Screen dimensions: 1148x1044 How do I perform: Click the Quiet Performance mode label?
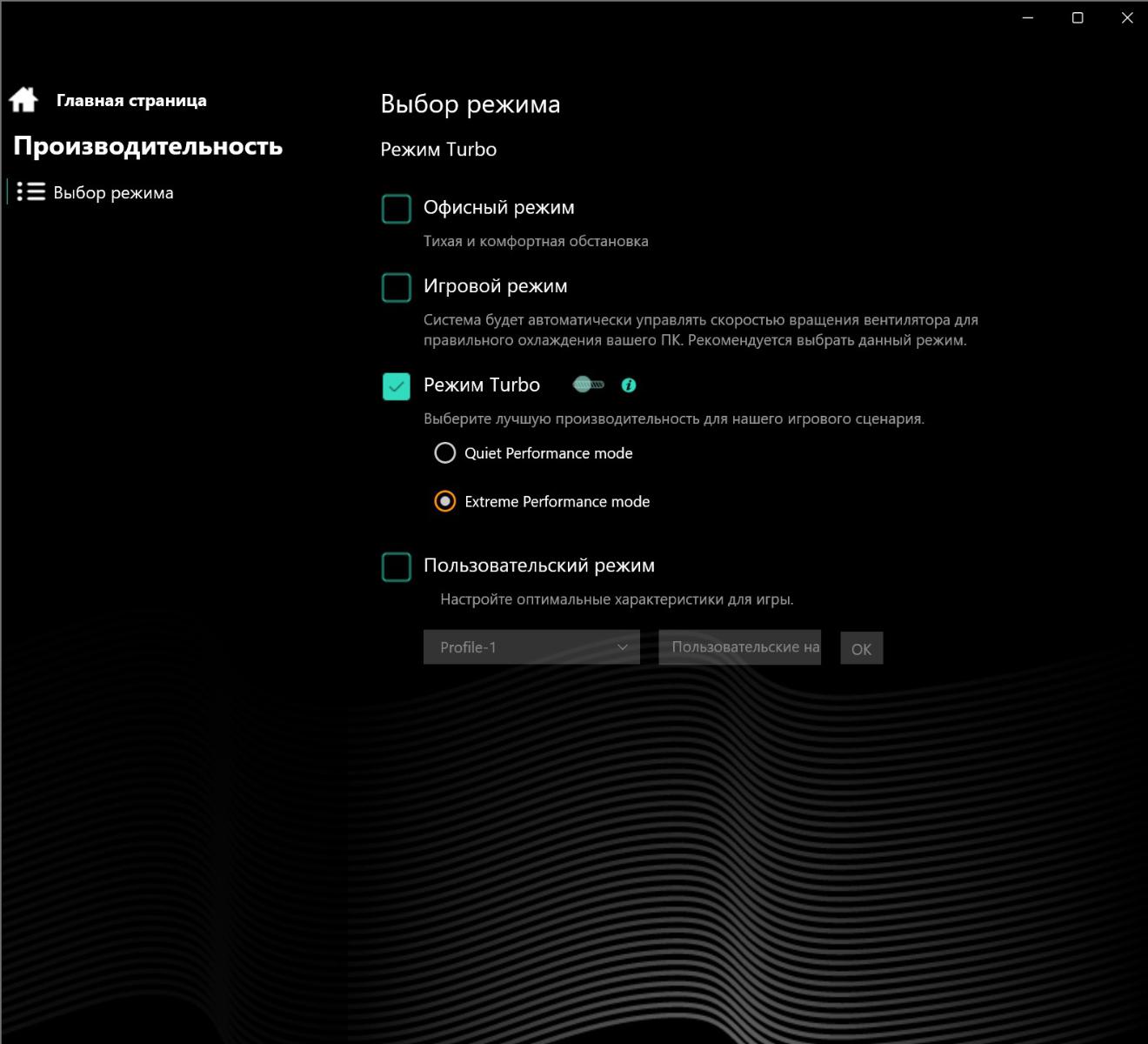[549, 452]
